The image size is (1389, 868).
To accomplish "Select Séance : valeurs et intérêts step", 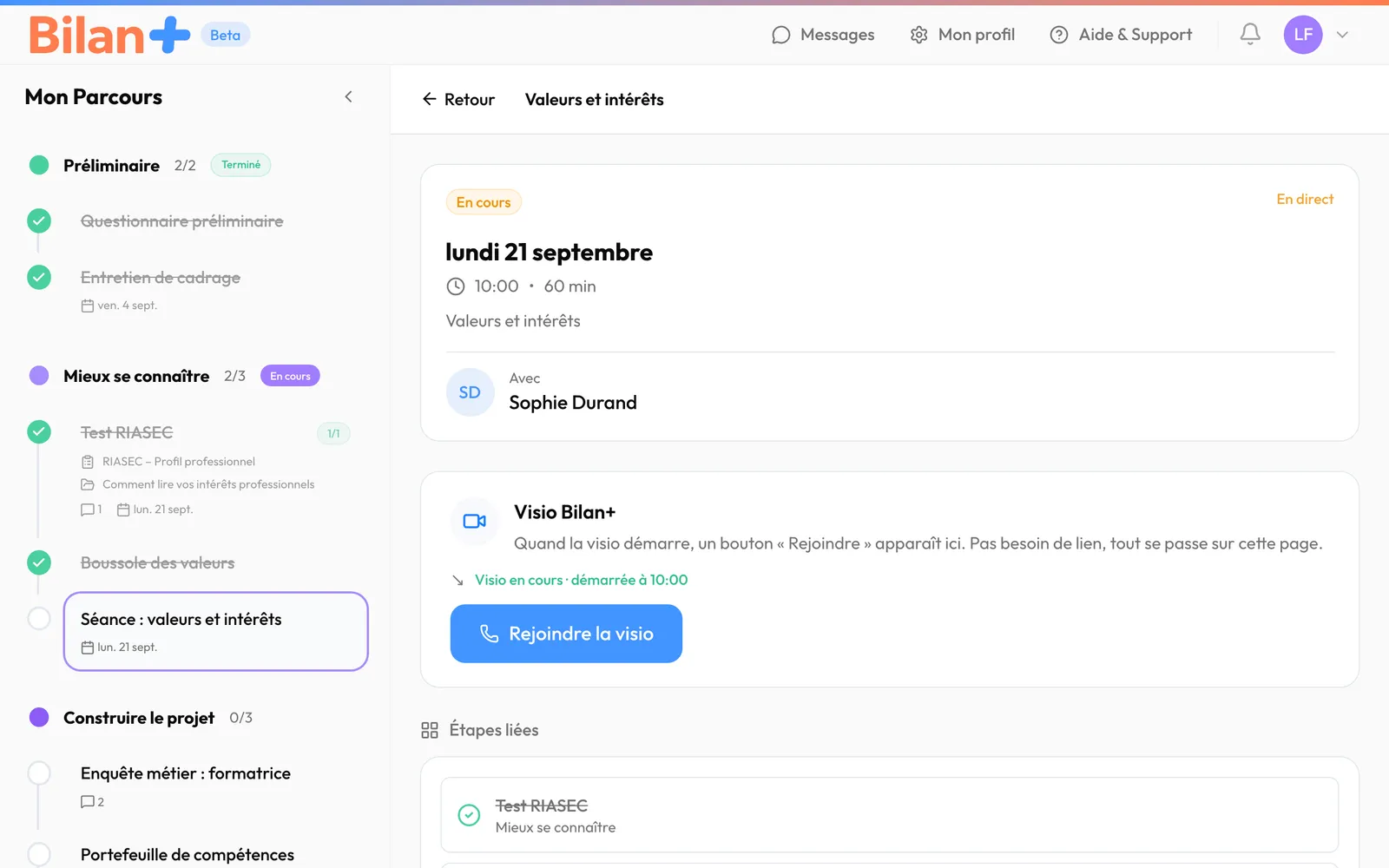I will 216,631.
